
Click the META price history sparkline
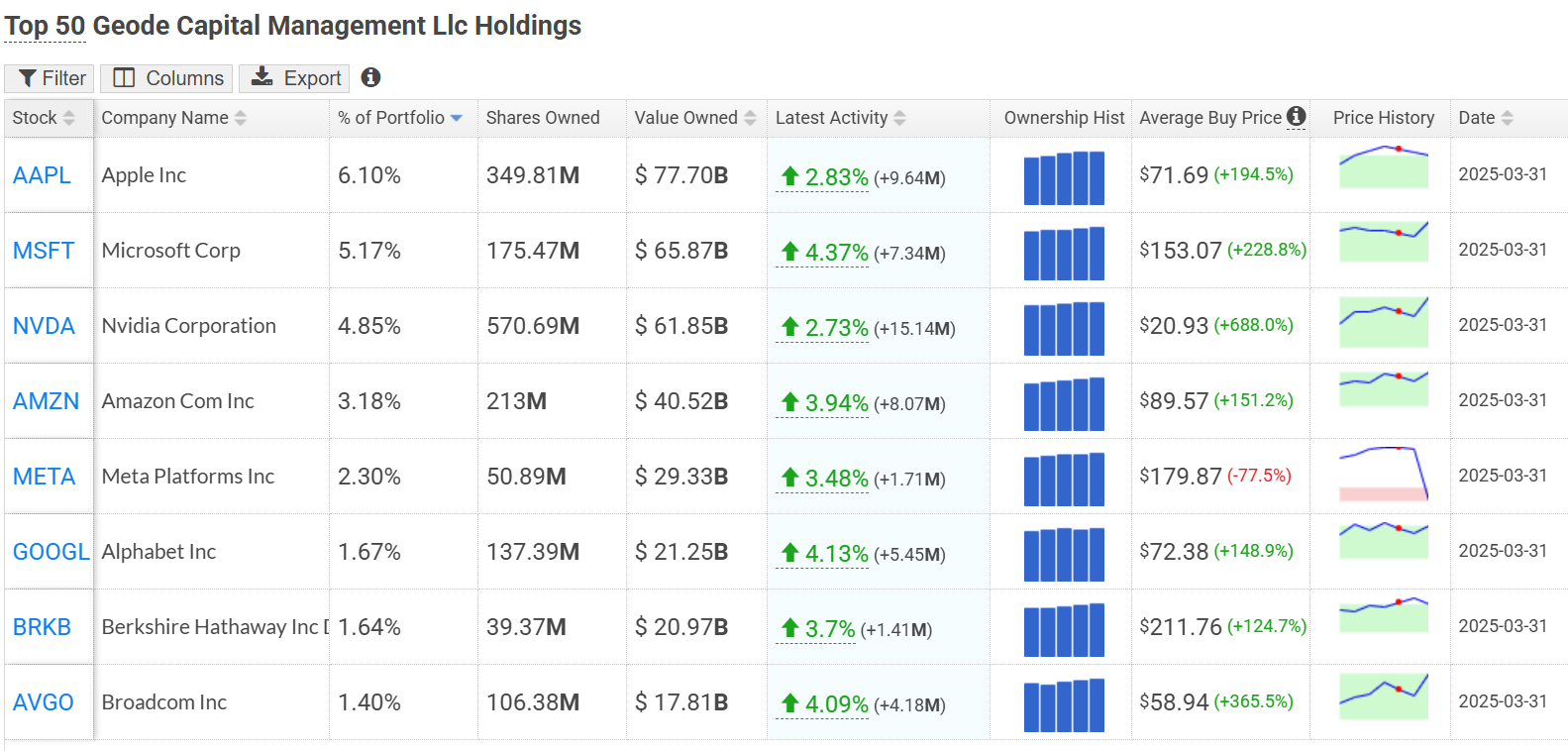click(1384, 474)
